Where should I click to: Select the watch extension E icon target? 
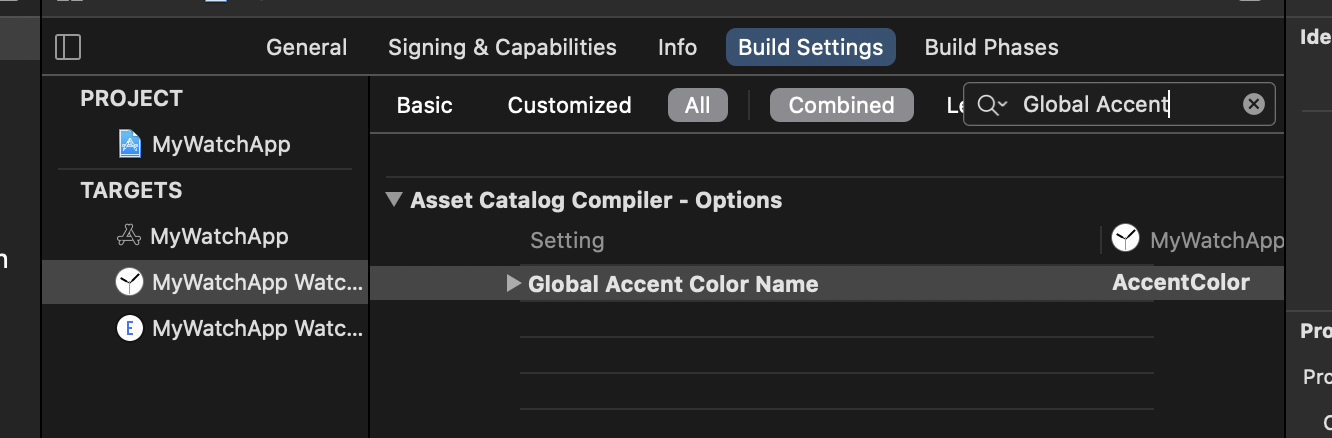129,328
